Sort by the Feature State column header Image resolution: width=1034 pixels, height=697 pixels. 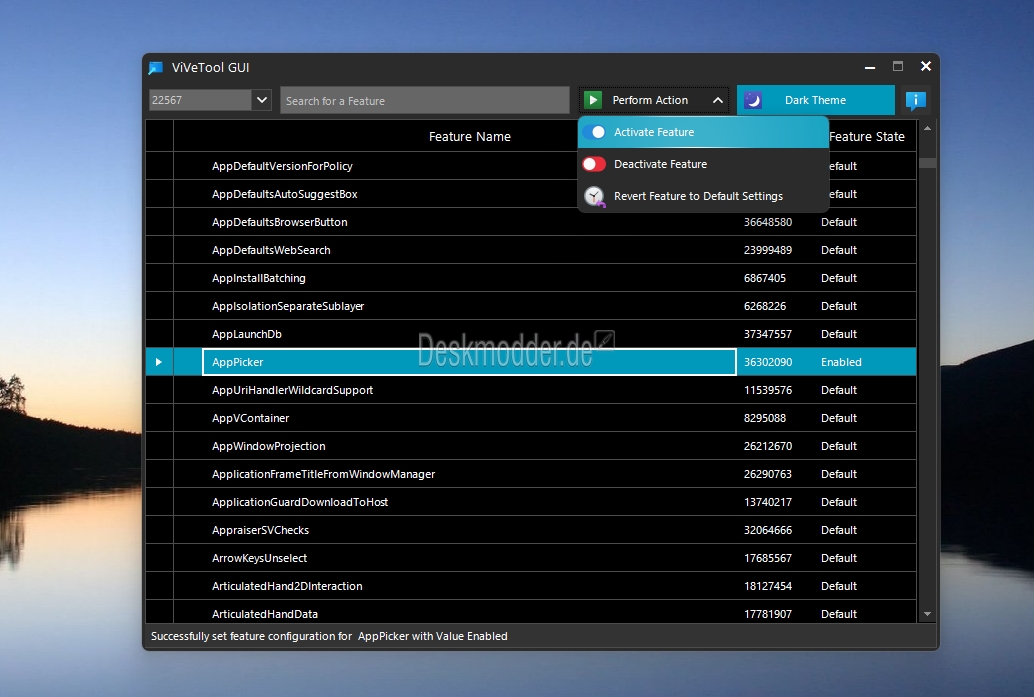(x=867, y=136)
